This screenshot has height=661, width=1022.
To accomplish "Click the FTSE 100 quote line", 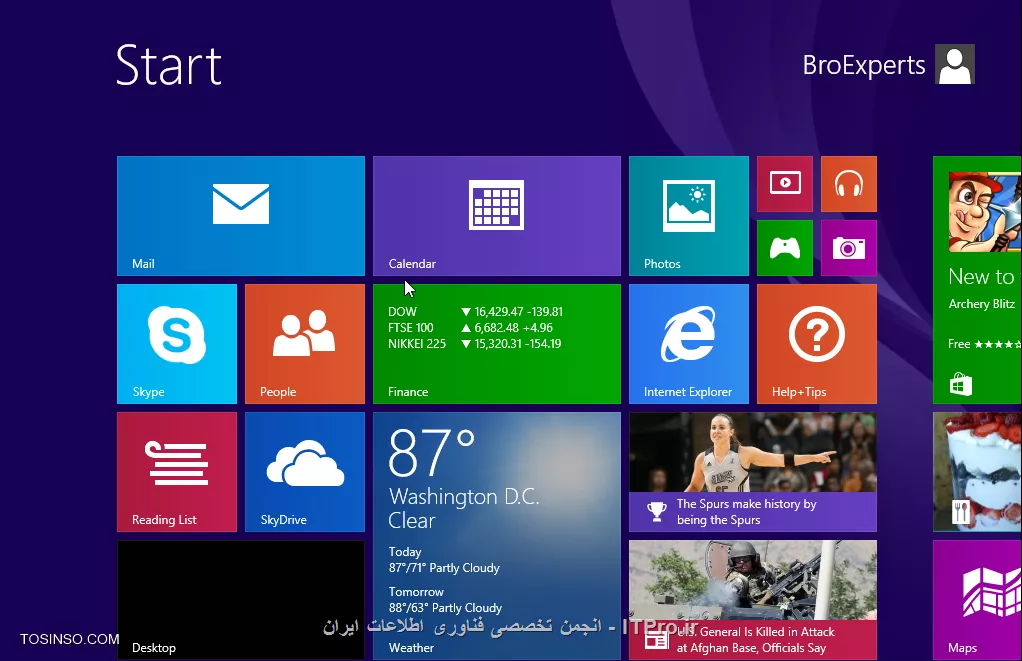I will [x=471, y=328].
